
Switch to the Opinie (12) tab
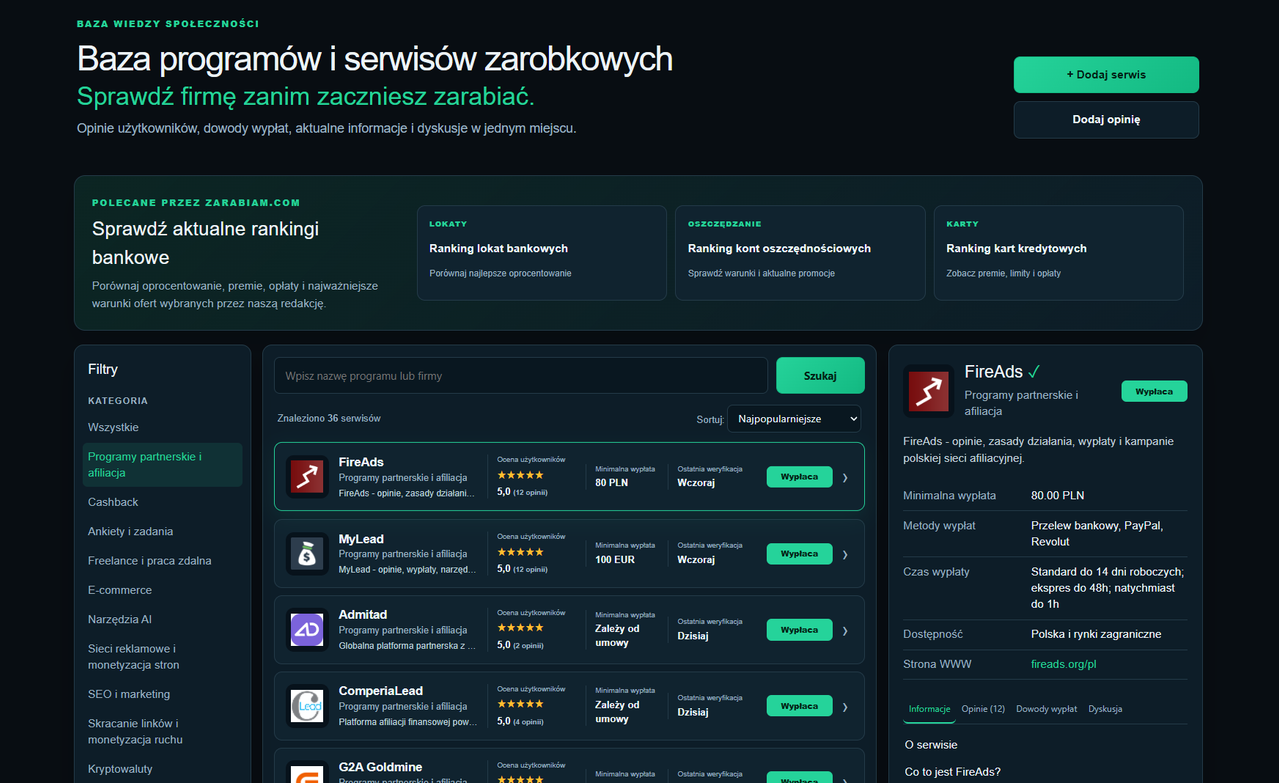(x=983, y=709)
